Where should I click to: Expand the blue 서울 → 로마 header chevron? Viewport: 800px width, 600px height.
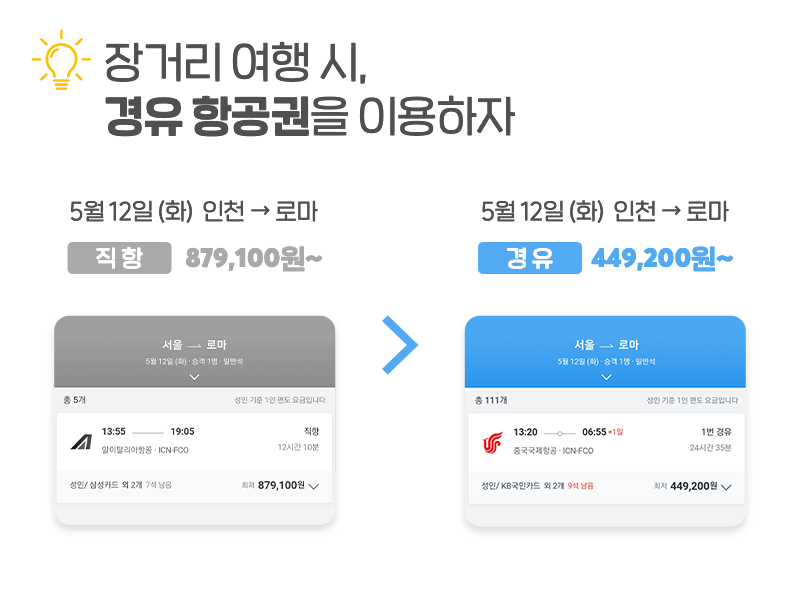coord(606,378)
